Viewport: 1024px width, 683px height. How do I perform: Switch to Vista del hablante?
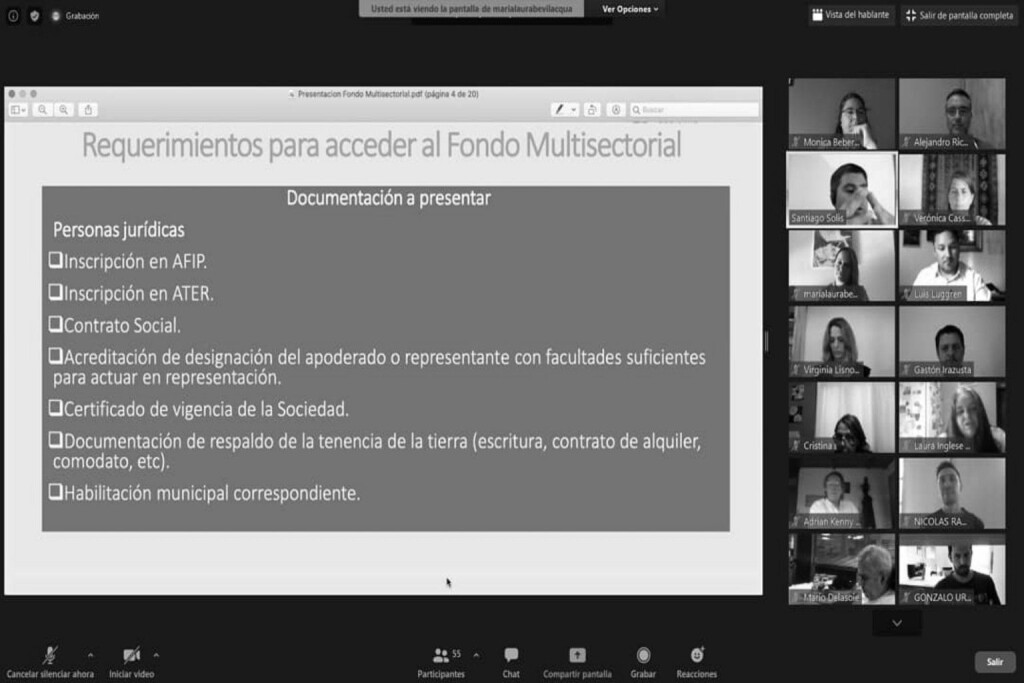tap(850, 15)
